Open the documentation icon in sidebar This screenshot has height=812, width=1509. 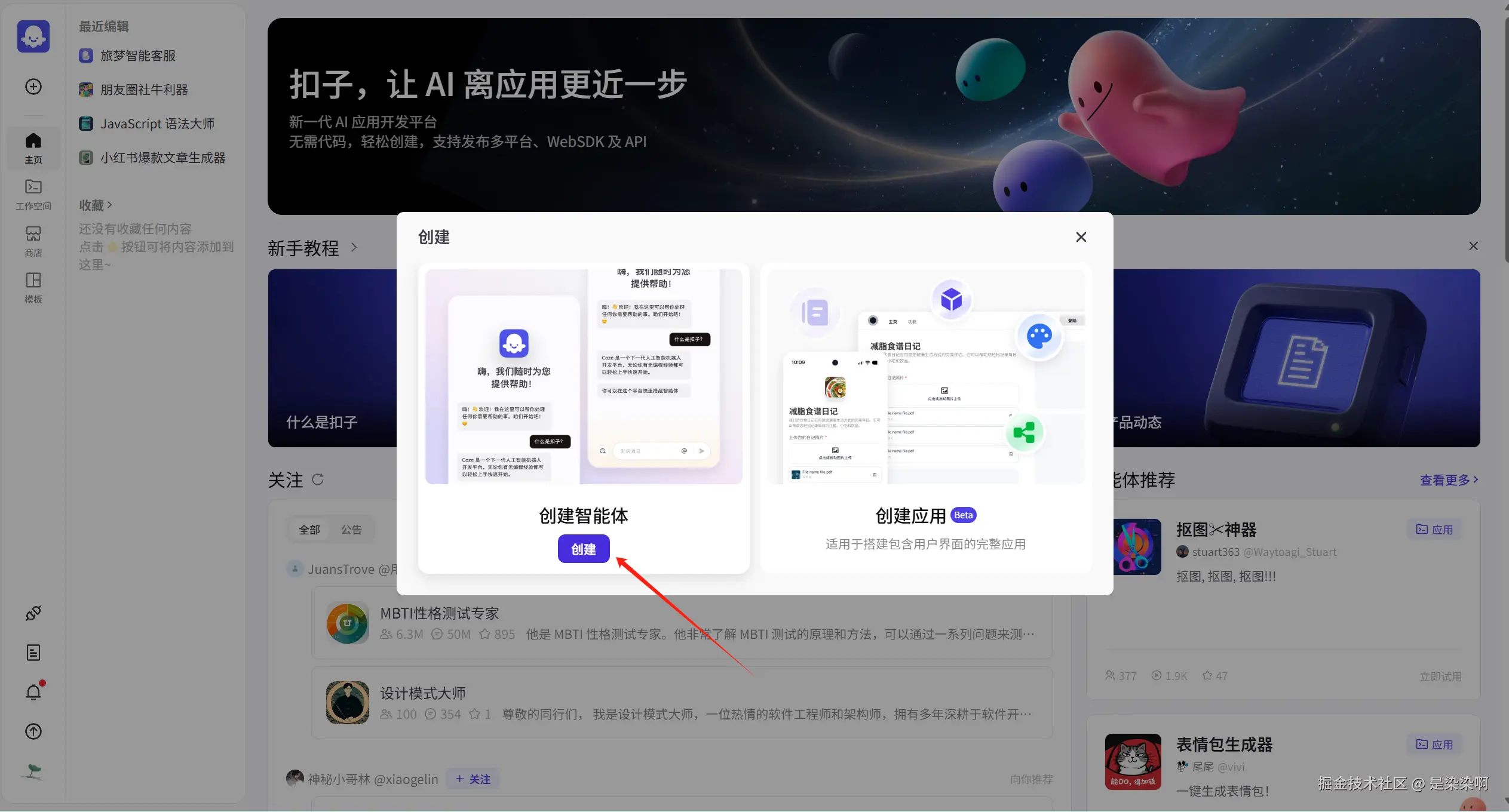click(x=33, y=652)
